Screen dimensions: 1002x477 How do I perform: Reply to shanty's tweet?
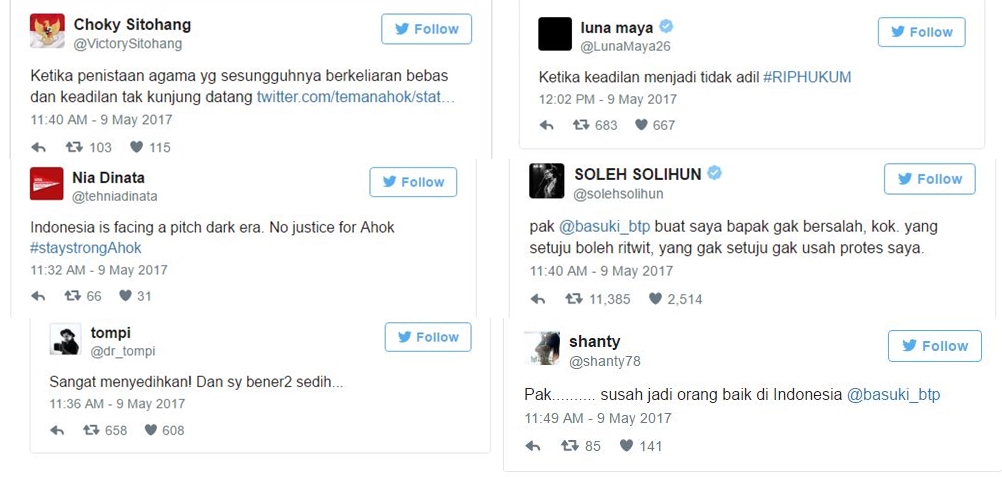533,446
